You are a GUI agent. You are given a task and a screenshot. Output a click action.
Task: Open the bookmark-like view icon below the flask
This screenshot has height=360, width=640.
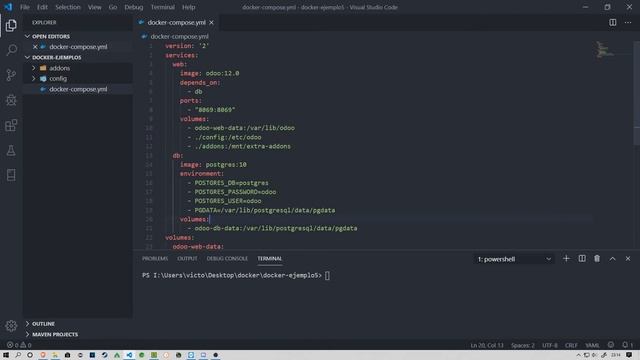pyautogui.click(x=11, y=175)
